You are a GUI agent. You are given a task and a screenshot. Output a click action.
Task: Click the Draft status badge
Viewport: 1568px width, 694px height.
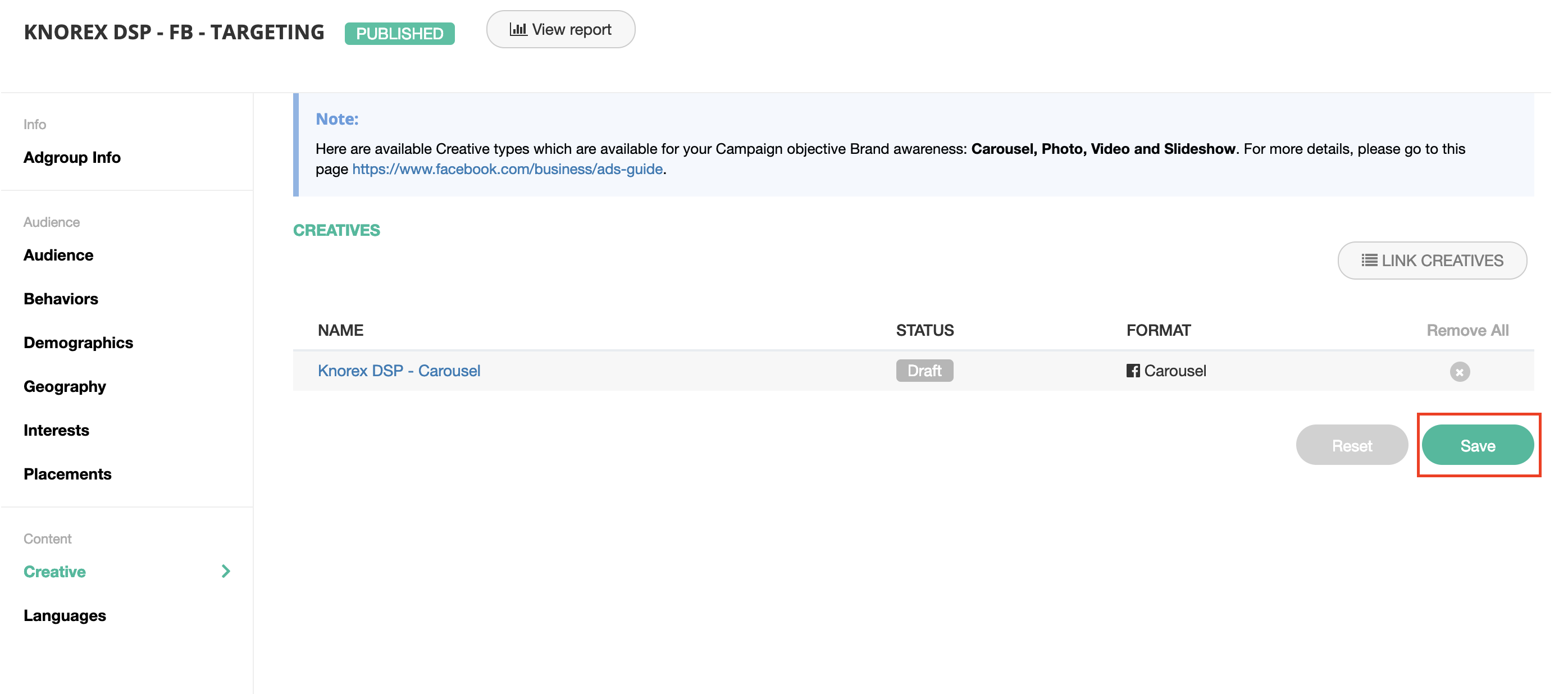tap(924, 371)
